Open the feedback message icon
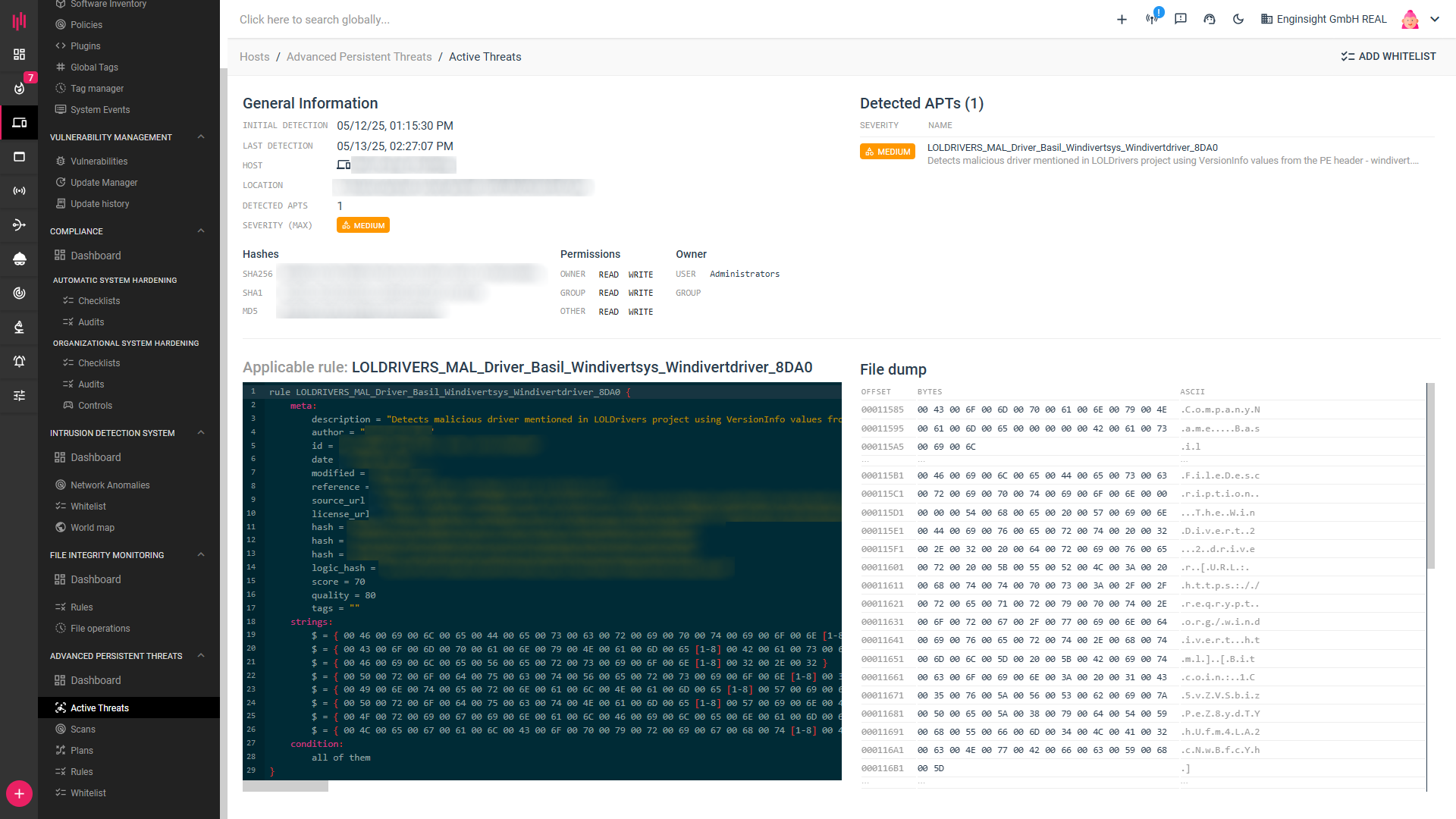Screen dimensions: 1456x819 click(x=1181, y=19)
